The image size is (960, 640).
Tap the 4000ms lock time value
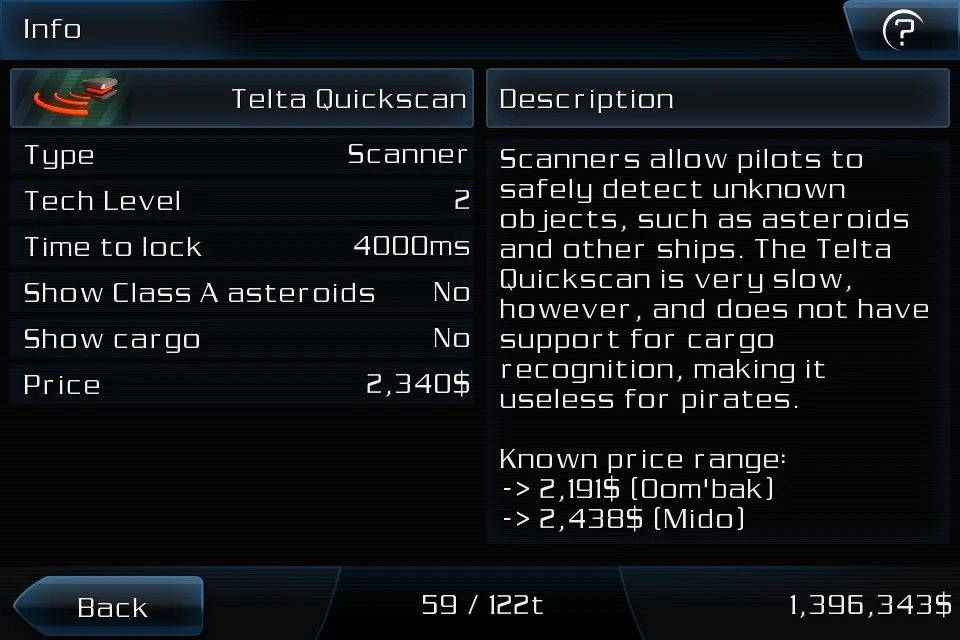coord(411,247)
